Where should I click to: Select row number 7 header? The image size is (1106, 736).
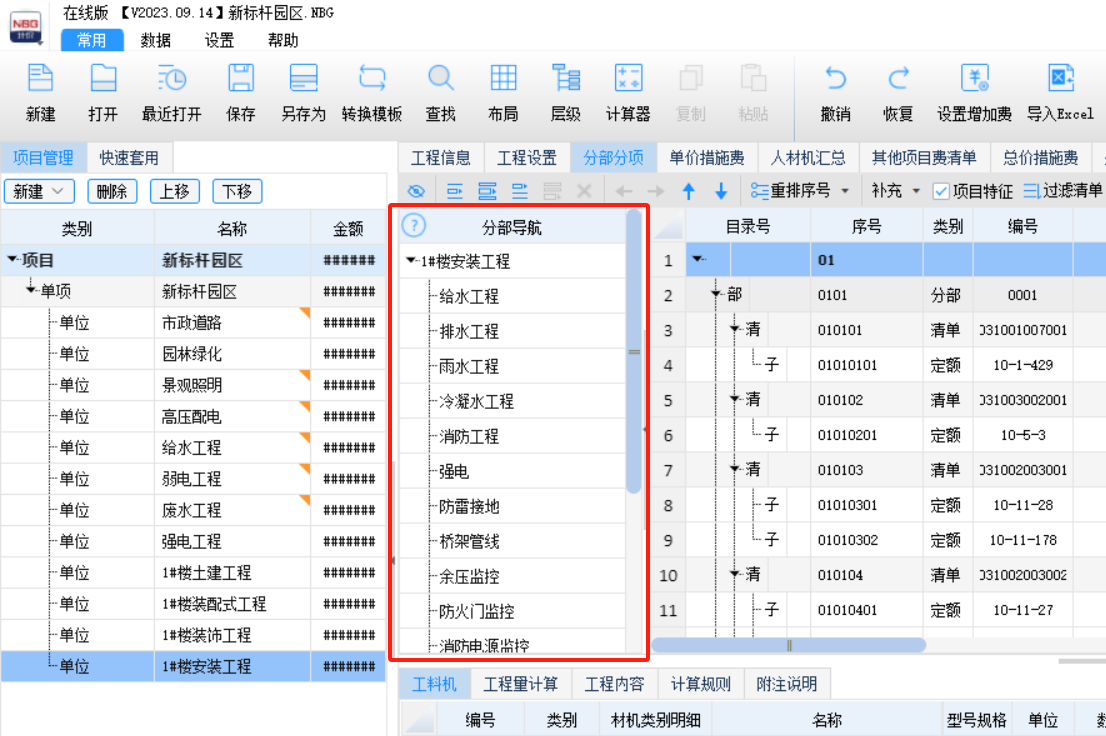pyautogui.click(x=668, y=470)
